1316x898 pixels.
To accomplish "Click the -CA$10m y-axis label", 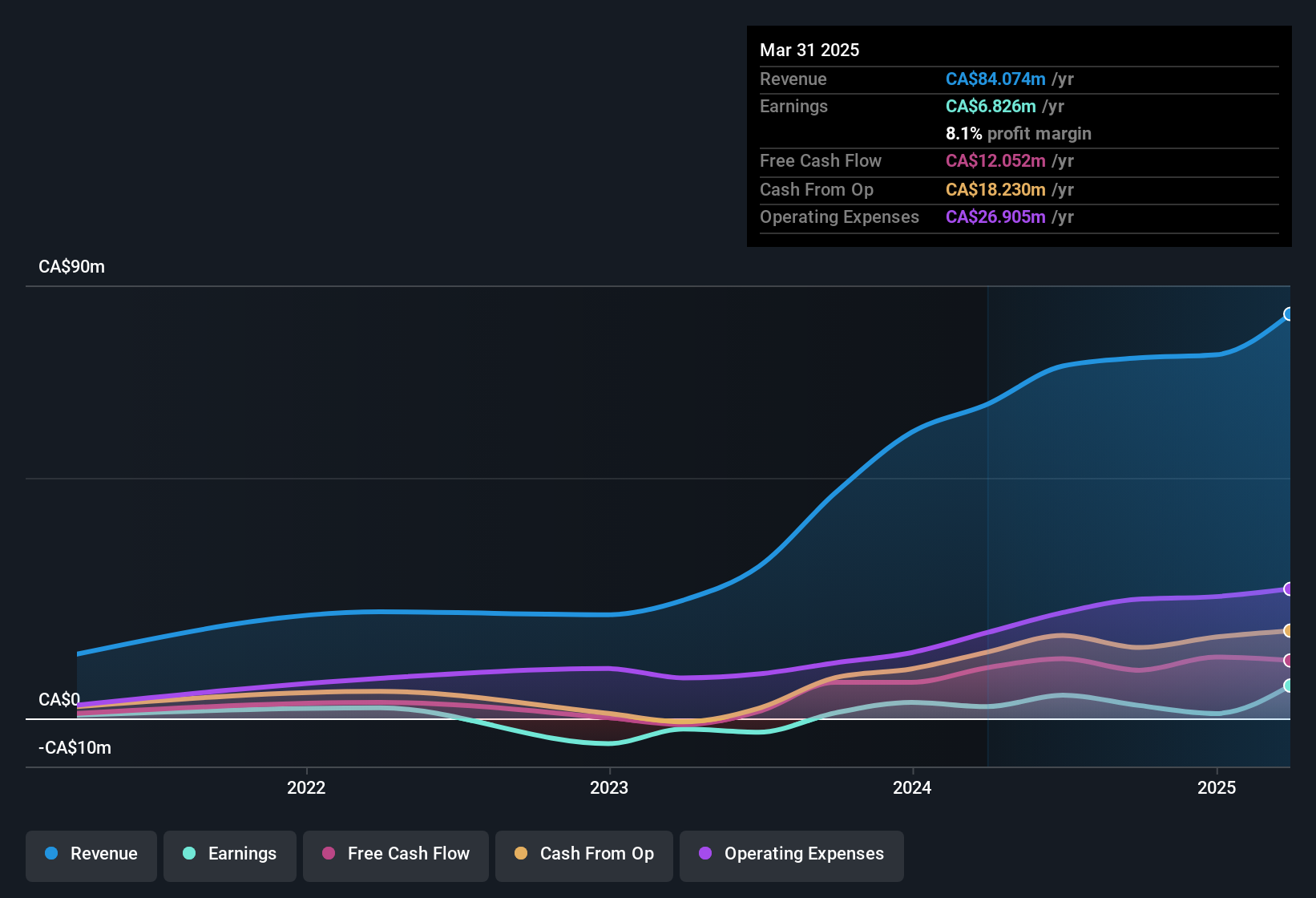I will pos(75,748).
